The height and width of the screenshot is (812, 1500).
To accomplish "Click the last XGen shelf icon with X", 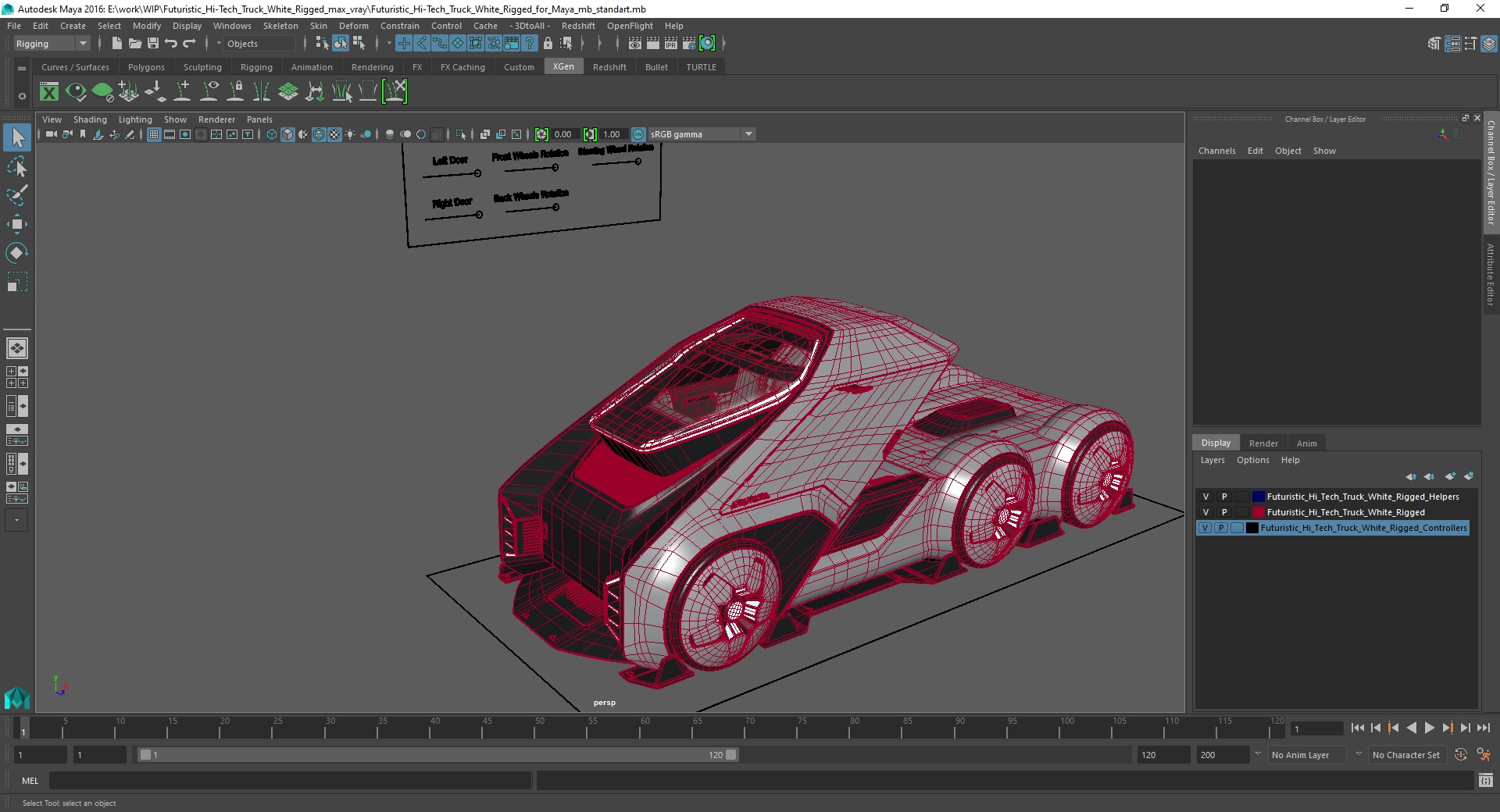I will point(395,92).
